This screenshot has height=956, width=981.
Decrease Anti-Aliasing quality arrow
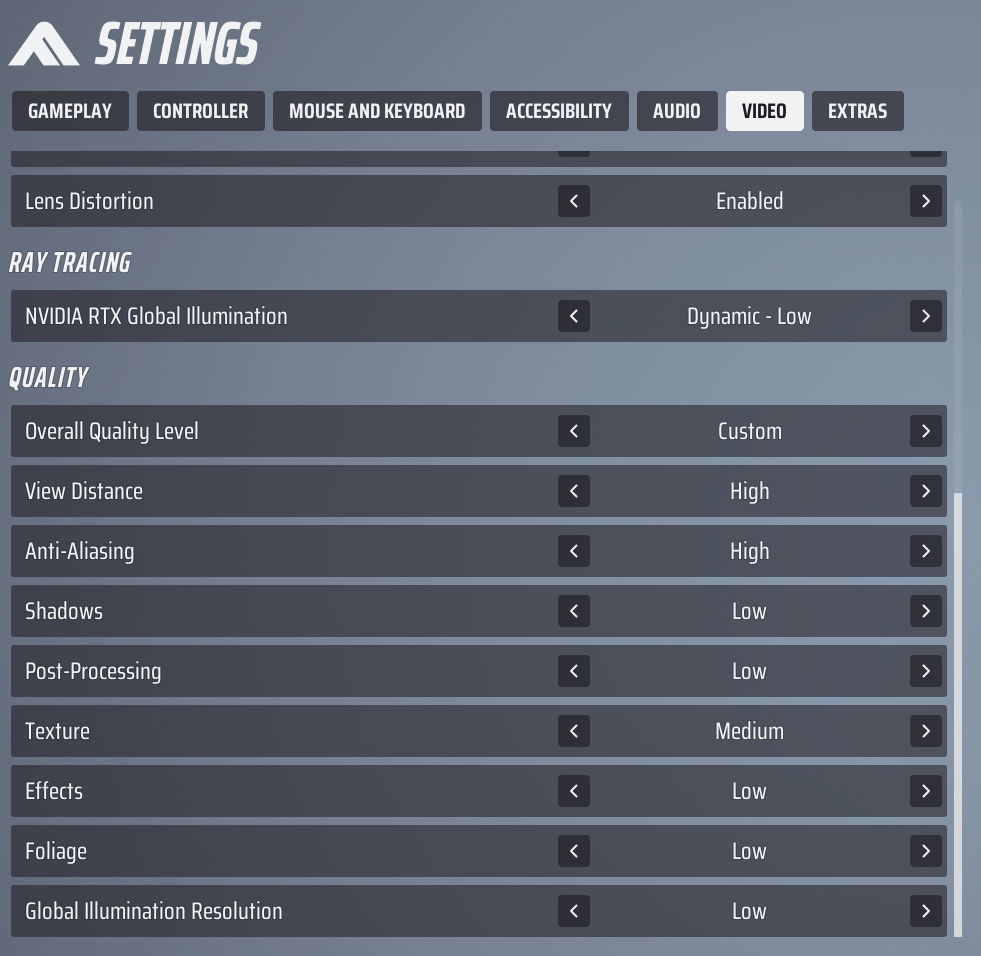click(x=574, y=551)
